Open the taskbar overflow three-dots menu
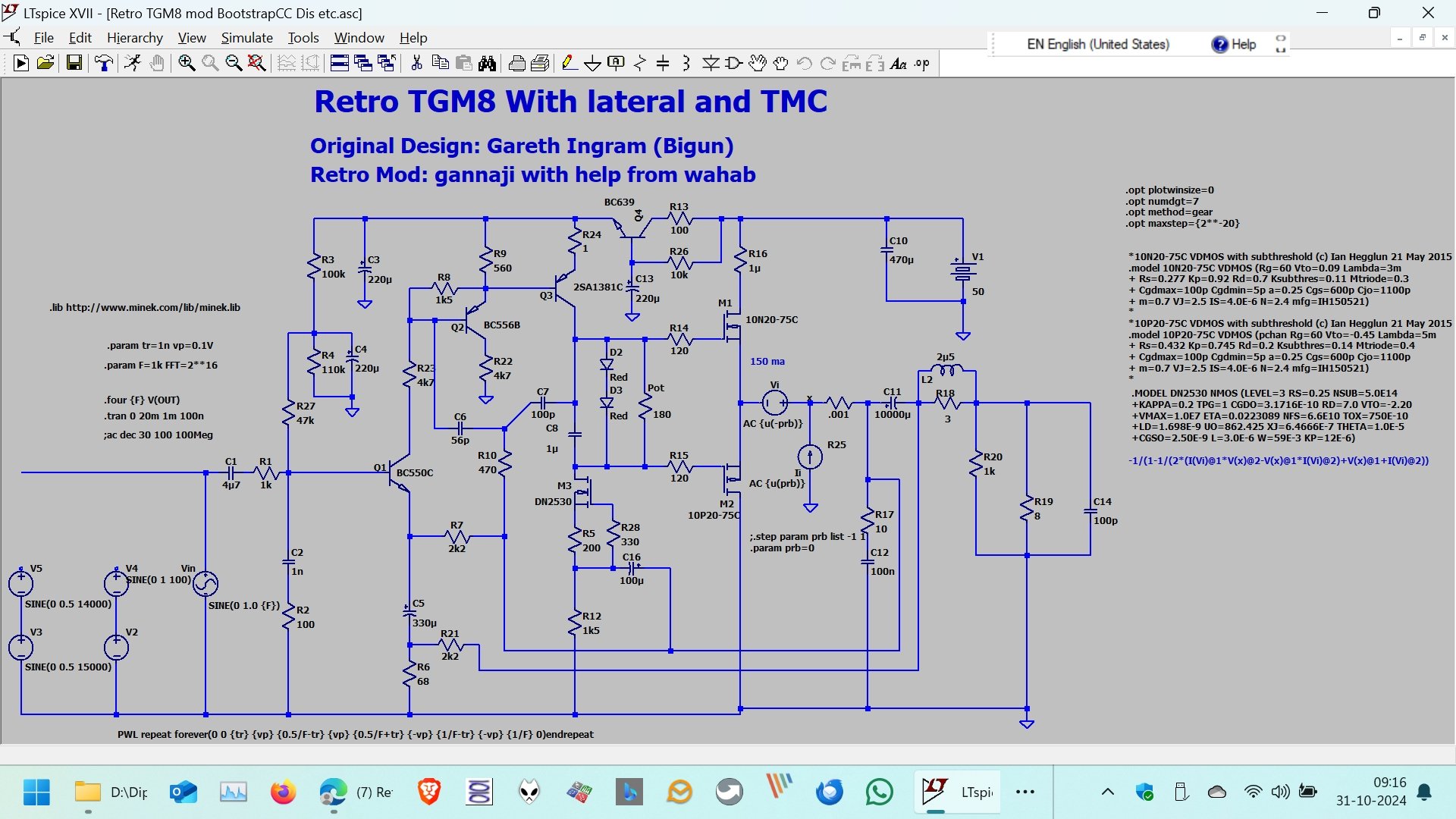 [1025, 792]
